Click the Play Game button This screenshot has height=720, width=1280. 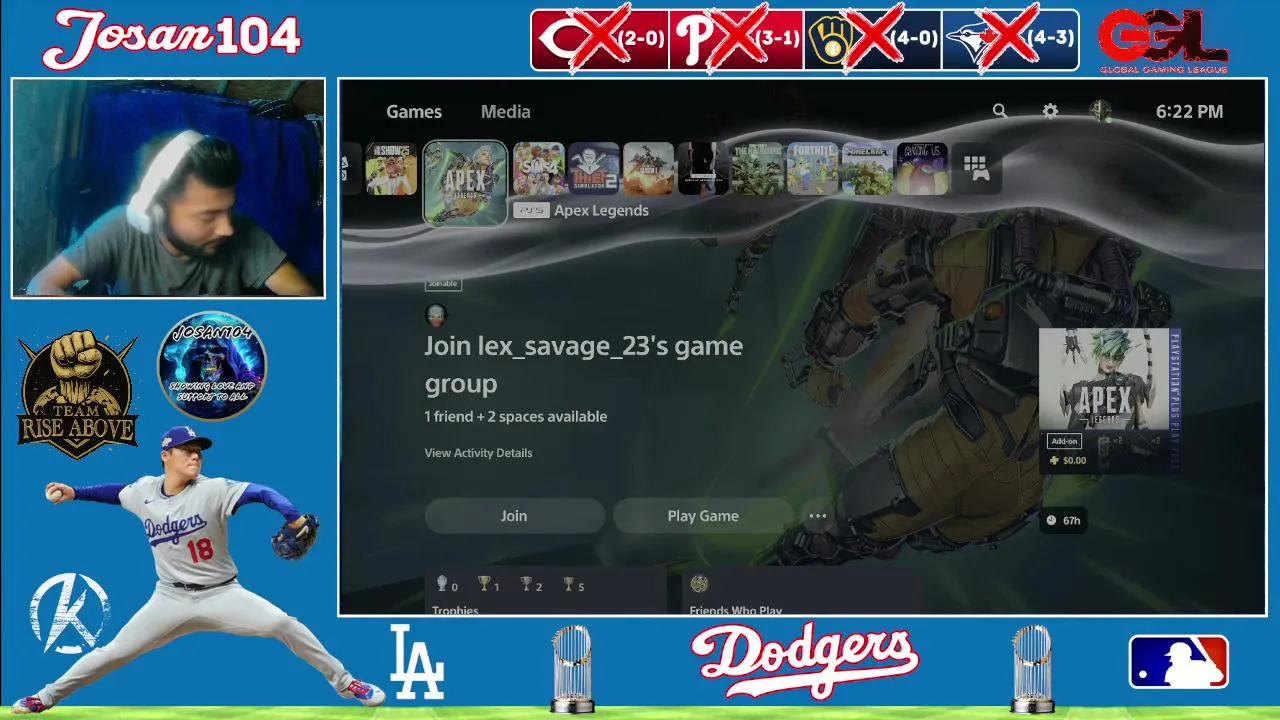703,516
